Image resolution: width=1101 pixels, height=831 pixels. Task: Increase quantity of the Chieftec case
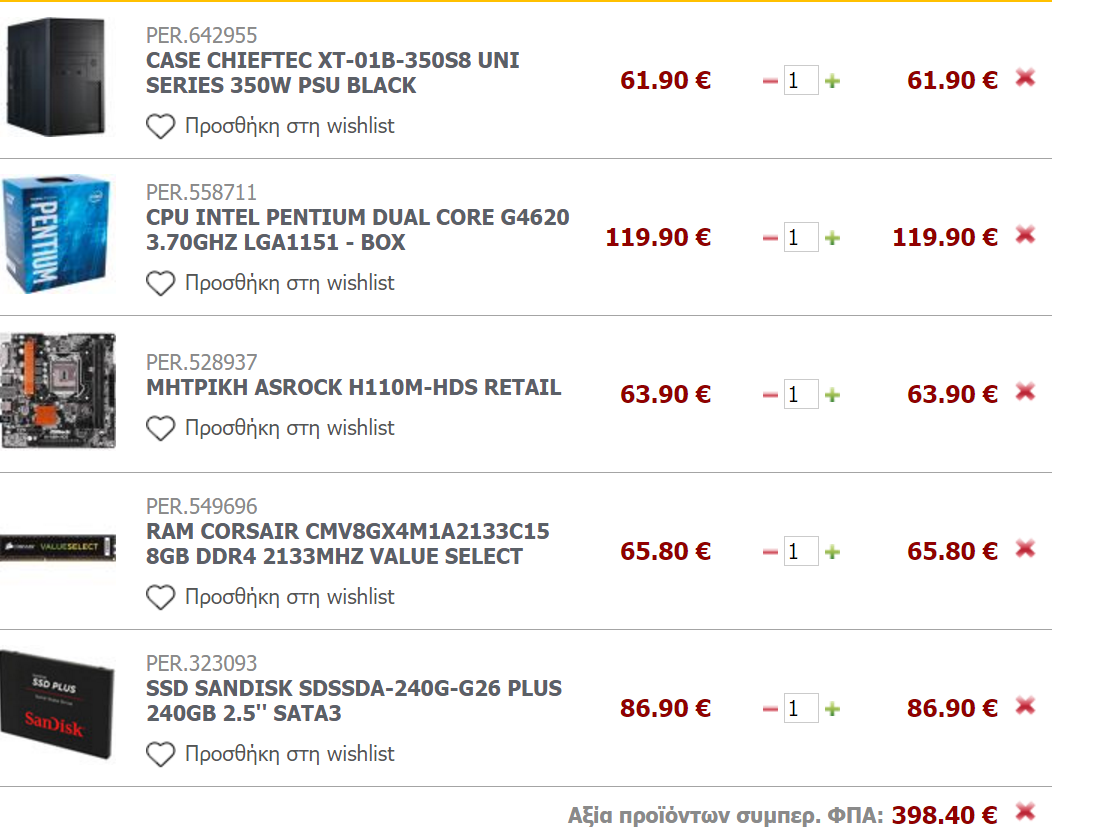click(x=833, y=81)
